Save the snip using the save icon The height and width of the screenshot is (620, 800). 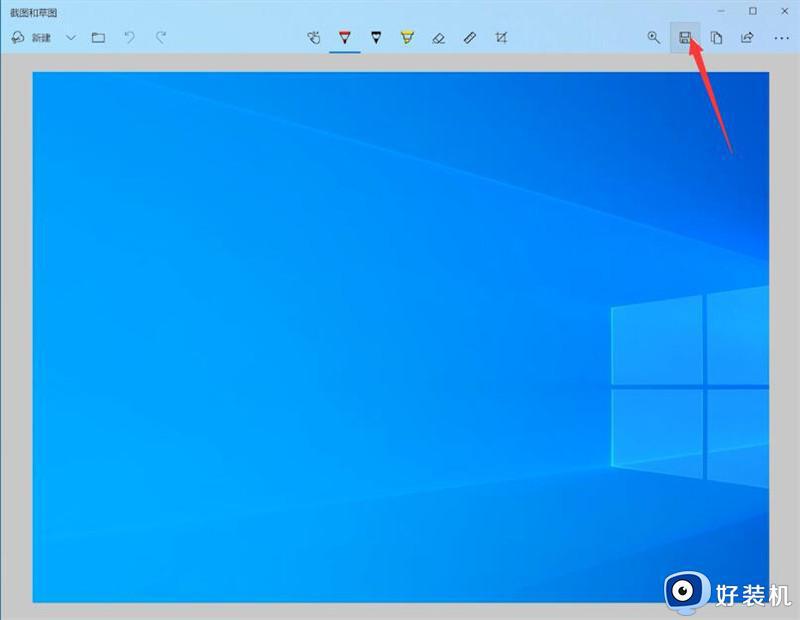point(686,38)
